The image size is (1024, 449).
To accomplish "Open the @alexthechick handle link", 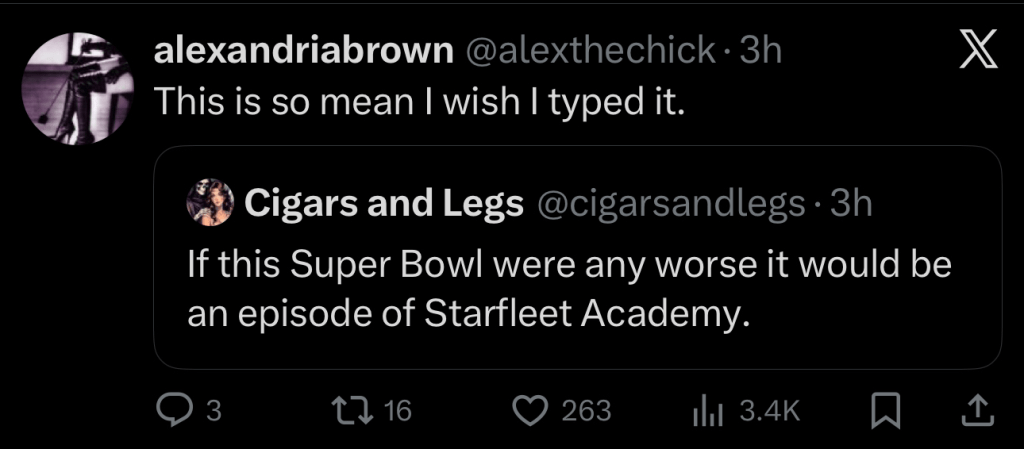I will 589,51.
